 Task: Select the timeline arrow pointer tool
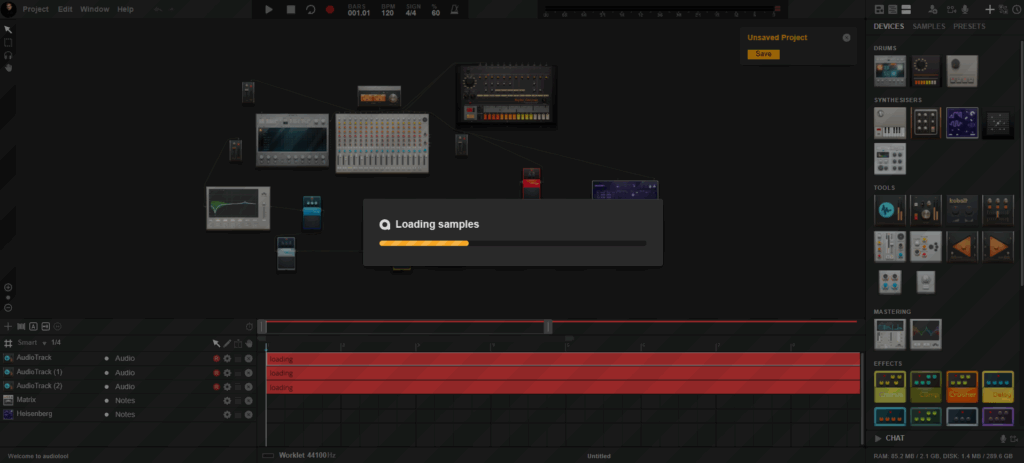217,343
